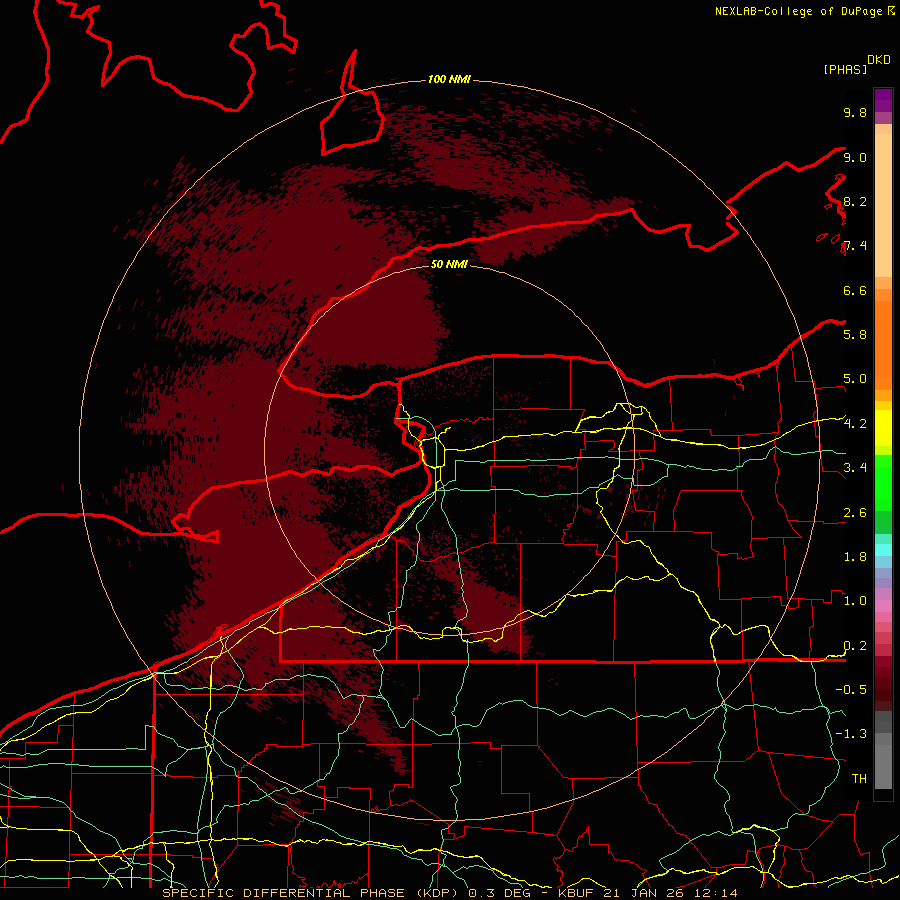The width and height of the screenshot is (900, 900).
Task: Click the 9.0 value on the color scale
Action: pyautogui.click(x=855, y=157)
